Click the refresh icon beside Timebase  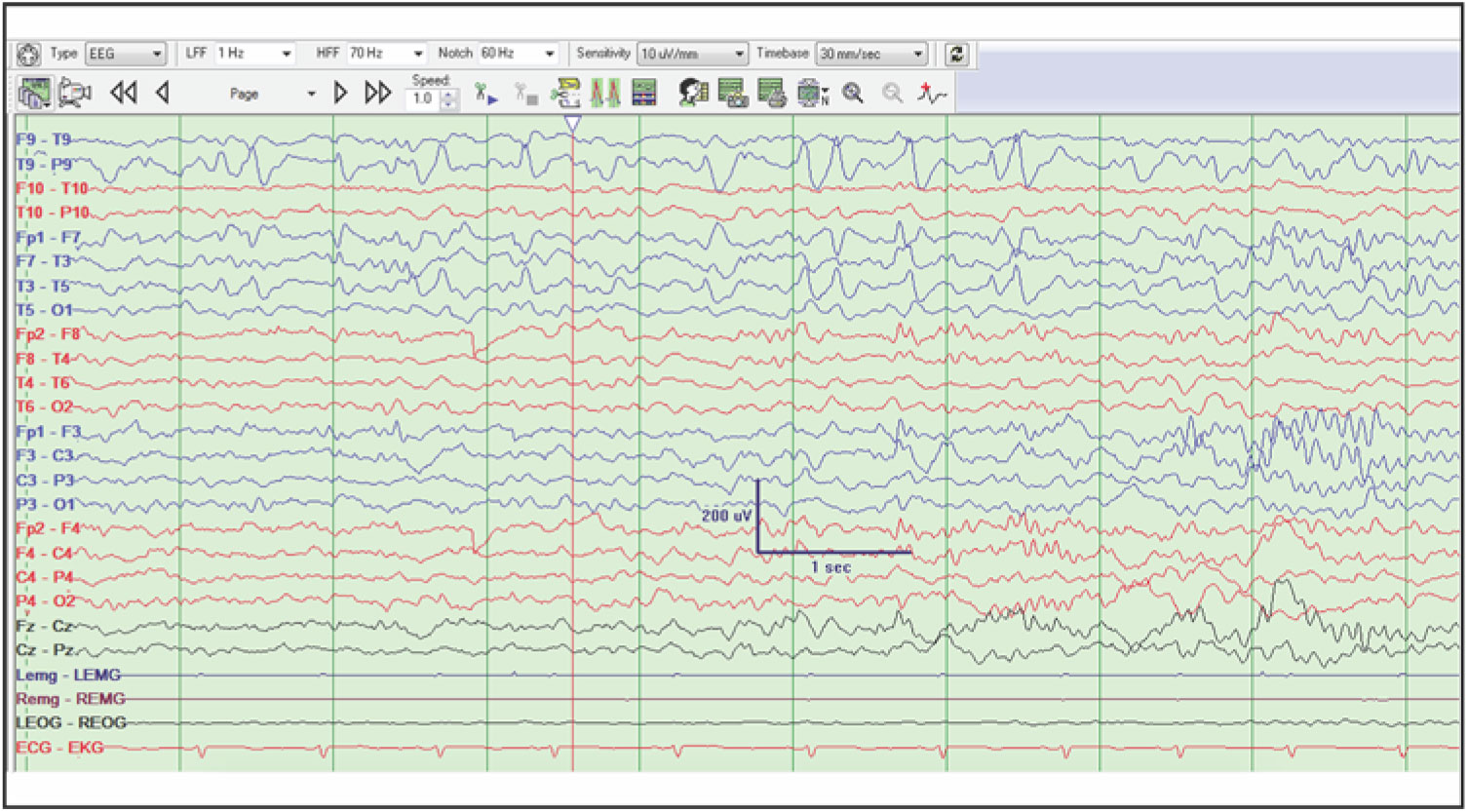957,54
